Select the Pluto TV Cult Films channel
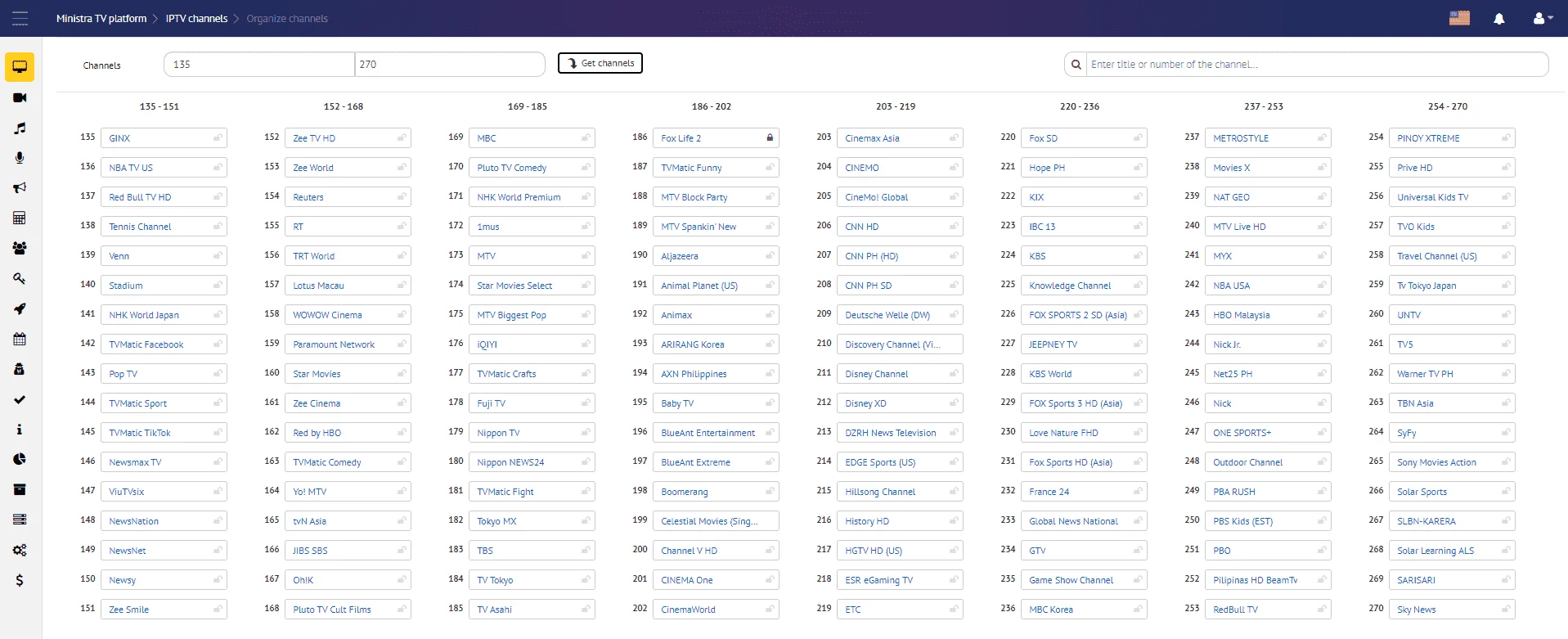 348,610
